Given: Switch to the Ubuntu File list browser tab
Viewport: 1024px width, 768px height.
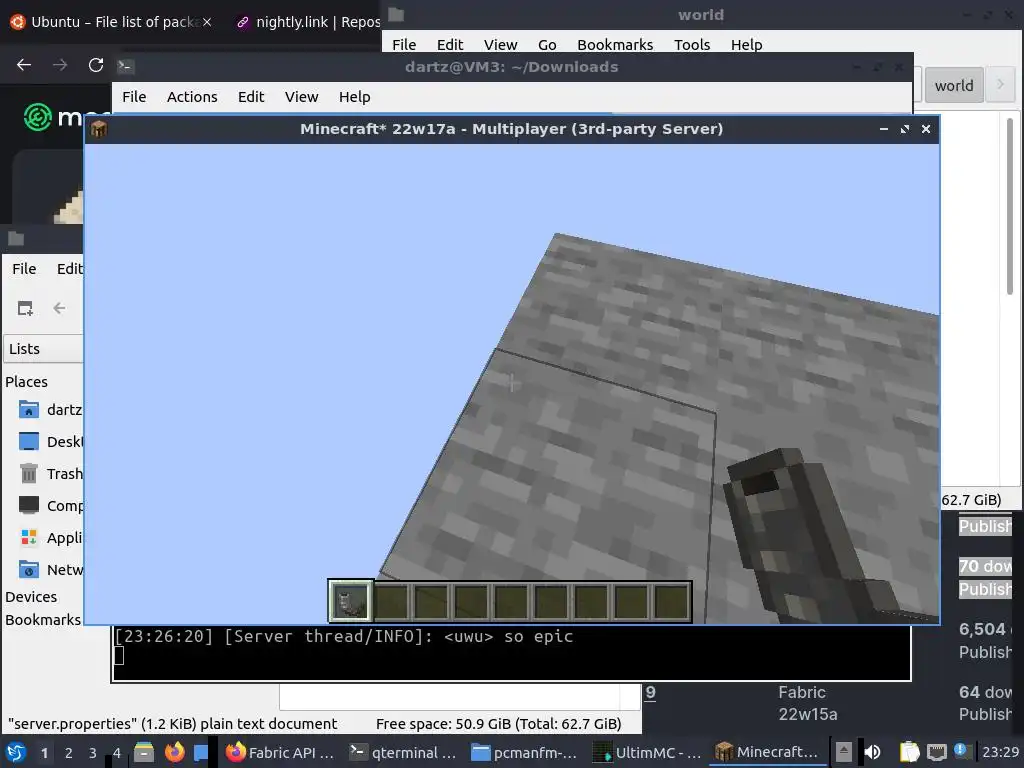Looking at the screenshot, I should click(x=111, y=22).
